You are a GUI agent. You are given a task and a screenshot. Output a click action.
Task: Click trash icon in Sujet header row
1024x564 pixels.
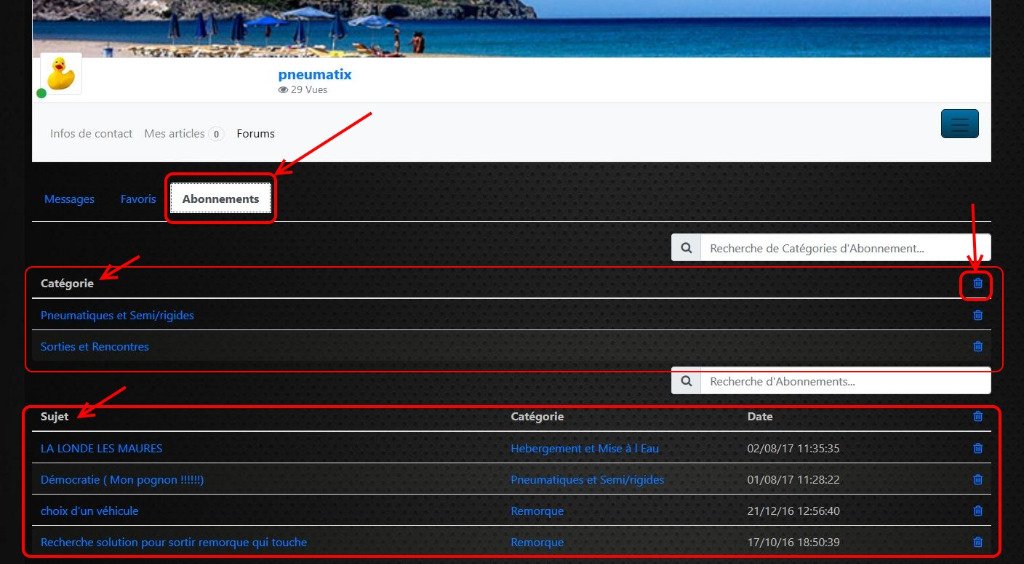(978, 417)
